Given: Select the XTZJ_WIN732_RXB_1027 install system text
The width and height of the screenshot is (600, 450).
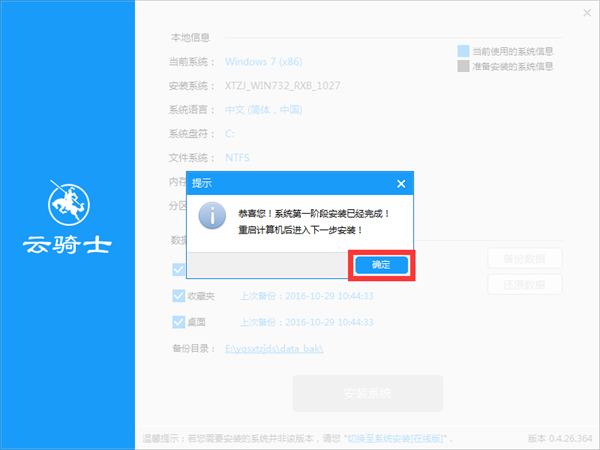Looking at the screenshot, I should tap(283, 86).
